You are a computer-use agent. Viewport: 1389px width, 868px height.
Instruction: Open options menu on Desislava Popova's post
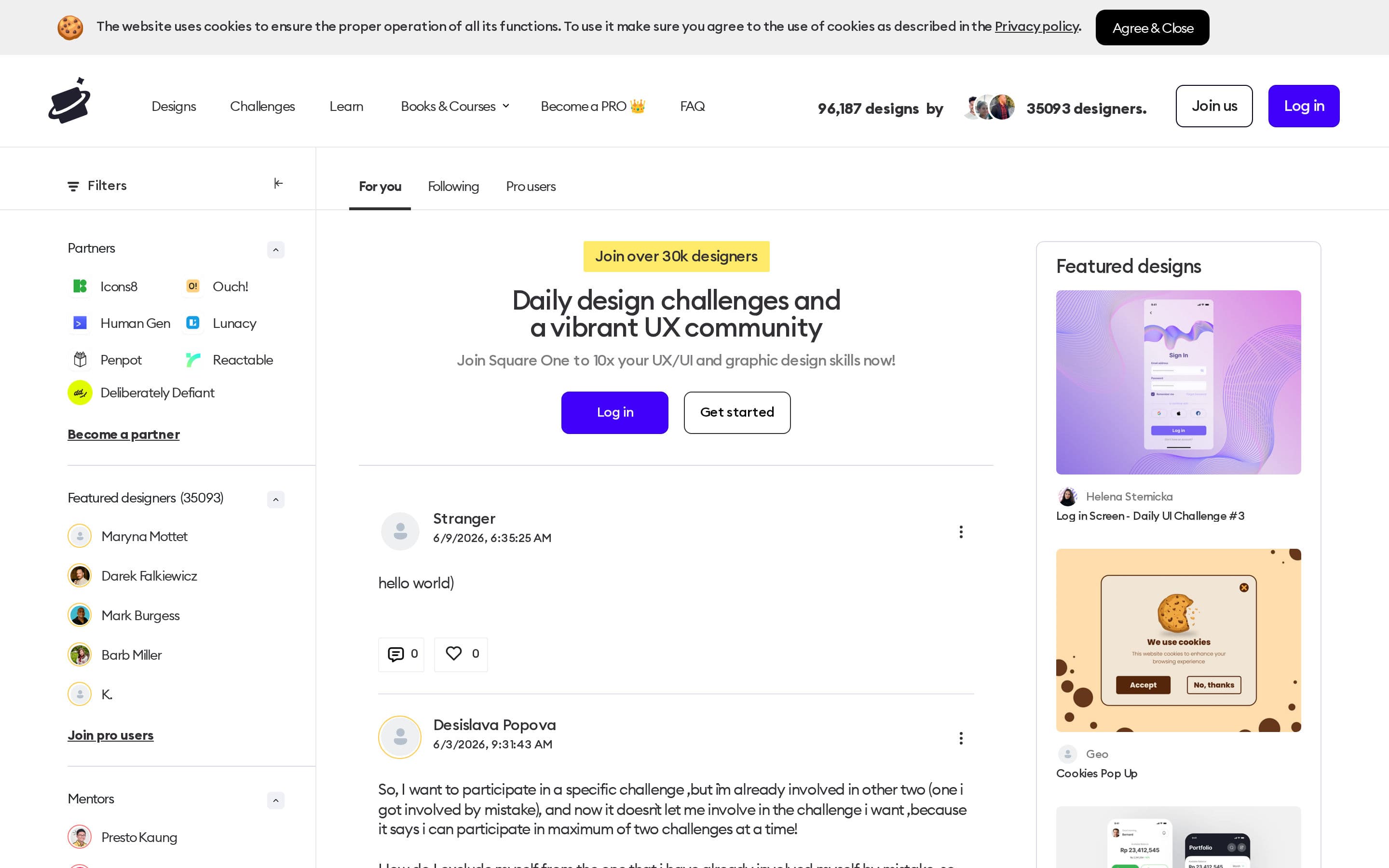[x=961, y=738]
